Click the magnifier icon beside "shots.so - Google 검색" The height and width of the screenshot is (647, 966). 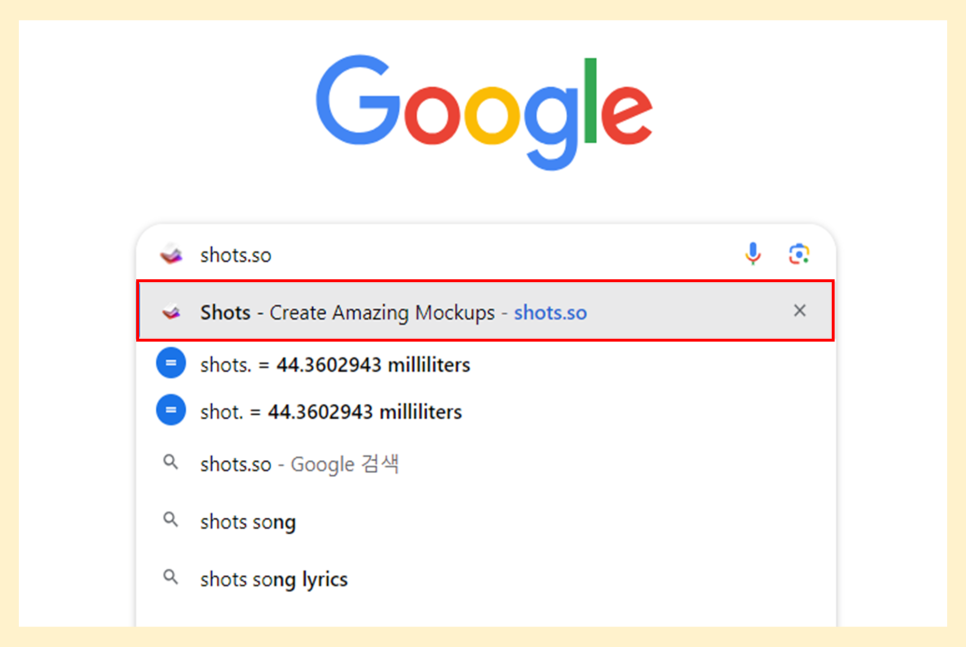171,463
